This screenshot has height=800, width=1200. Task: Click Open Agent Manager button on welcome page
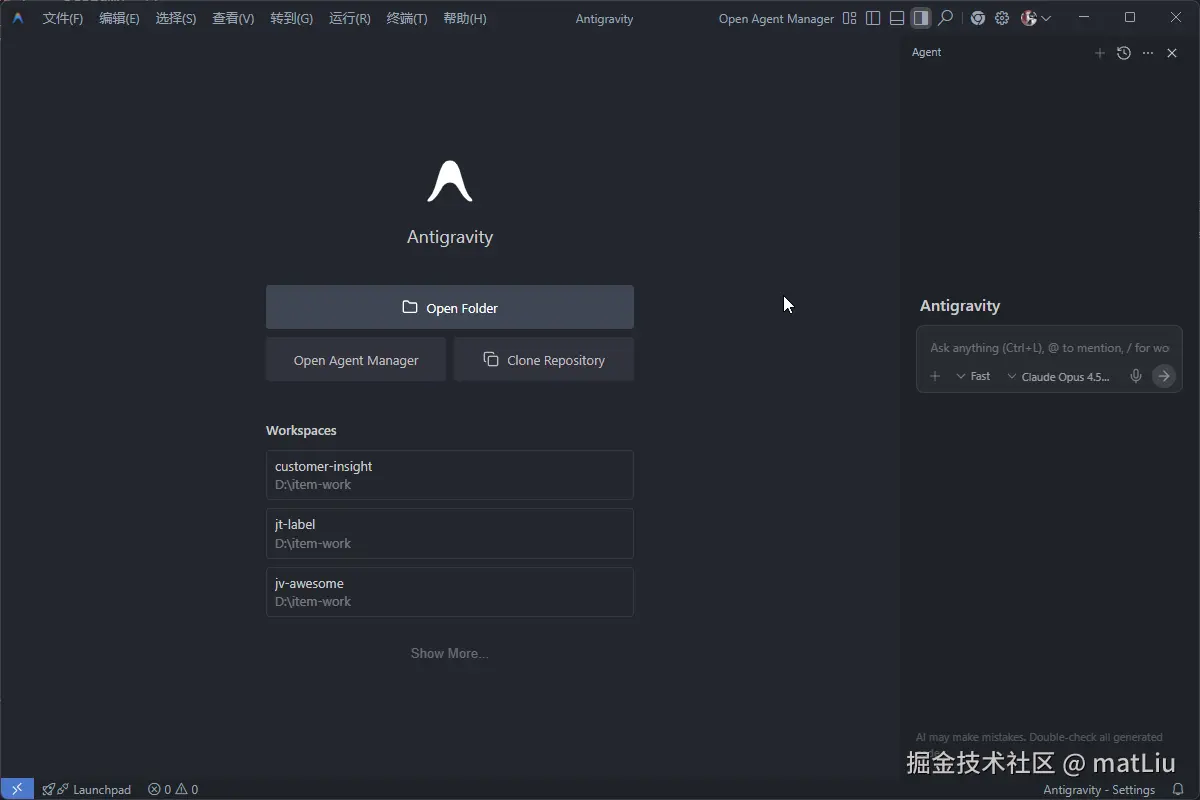pyautogui.click(x=356, y=360)
